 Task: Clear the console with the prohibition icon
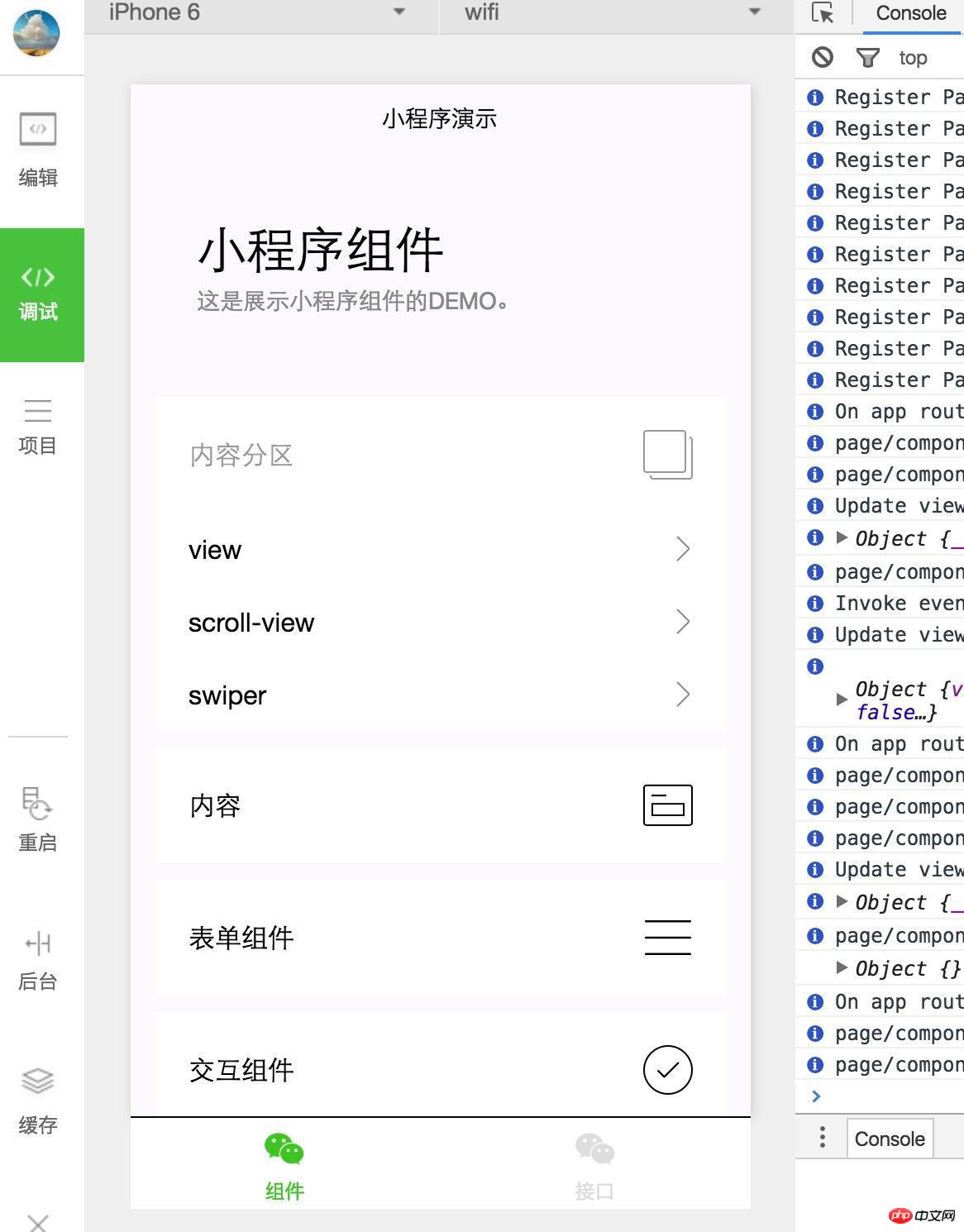click(x=823, y=57)
